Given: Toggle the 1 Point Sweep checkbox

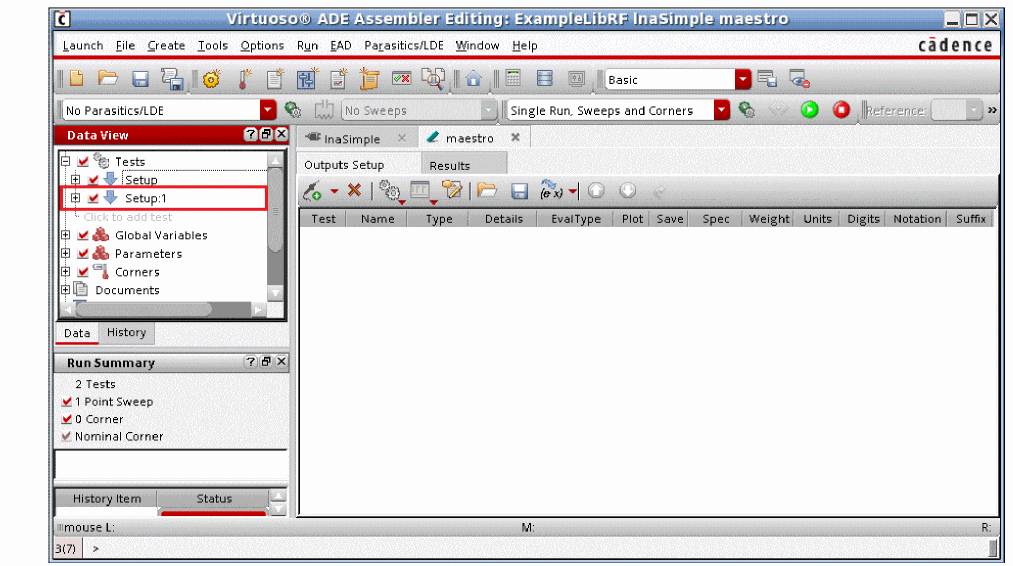Looking at the screenshot, I should (67, 401).
